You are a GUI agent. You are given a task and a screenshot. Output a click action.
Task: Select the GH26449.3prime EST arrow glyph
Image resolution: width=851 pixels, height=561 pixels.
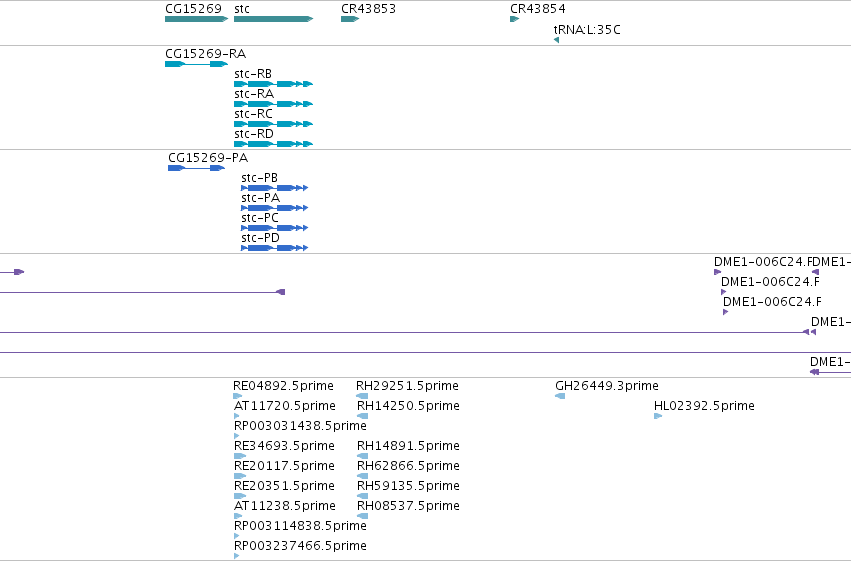tap(560, 396)
